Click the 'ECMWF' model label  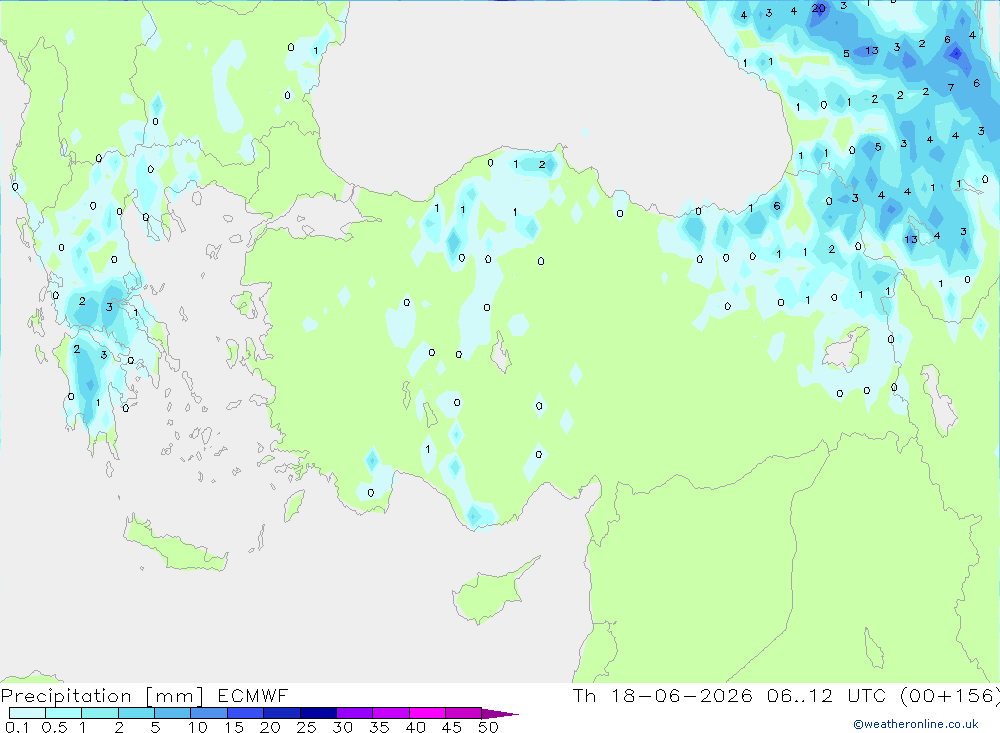point(253,695)
